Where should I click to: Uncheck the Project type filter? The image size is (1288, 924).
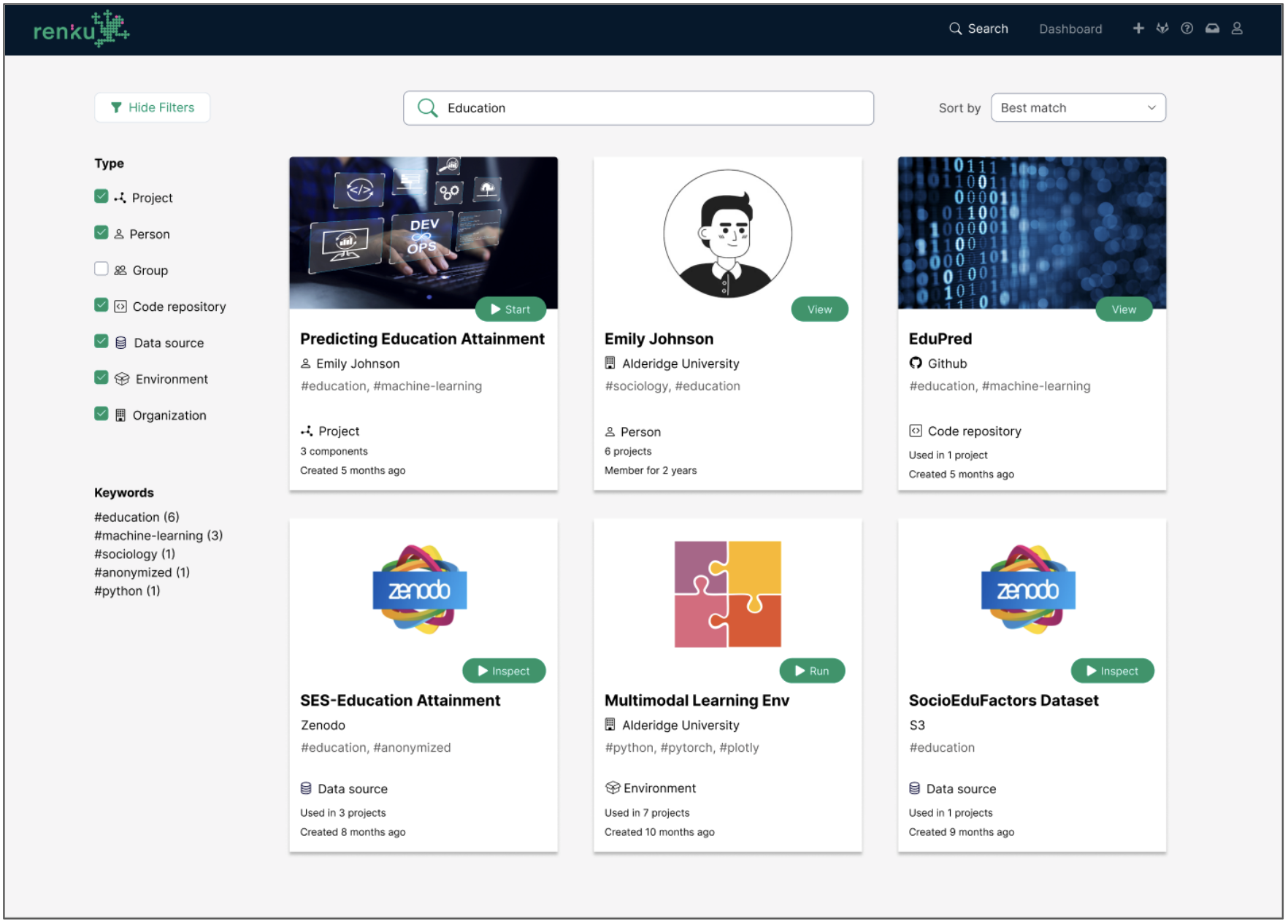click(101, 197)
